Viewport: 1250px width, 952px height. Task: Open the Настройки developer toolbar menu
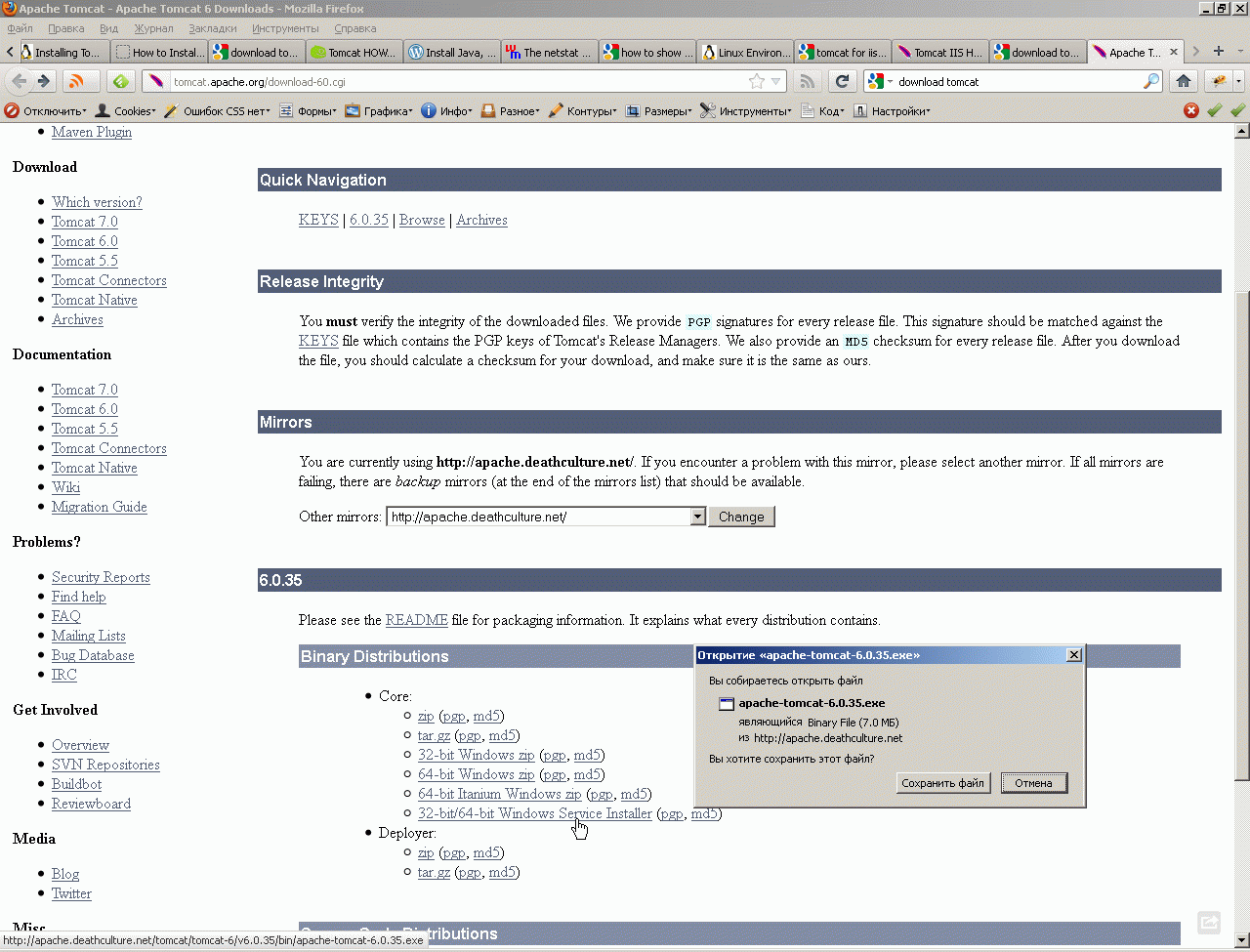coord(892,111)
